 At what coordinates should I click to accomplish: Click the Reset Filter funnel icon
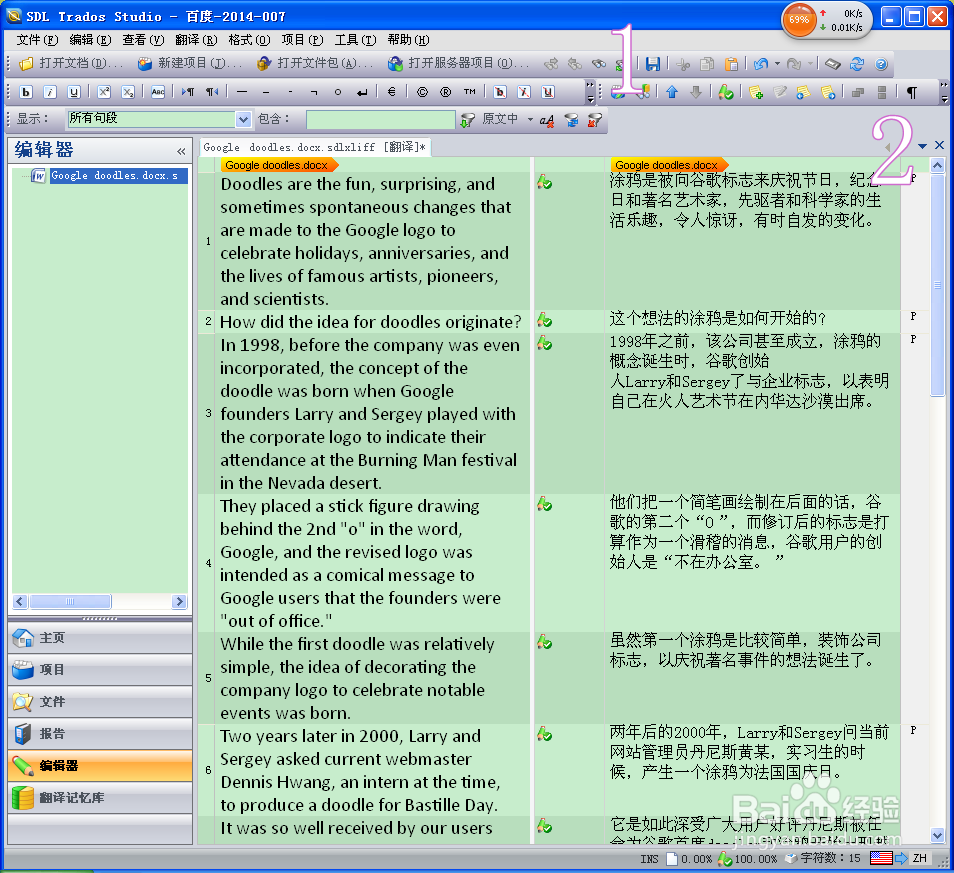coord(594,120)
